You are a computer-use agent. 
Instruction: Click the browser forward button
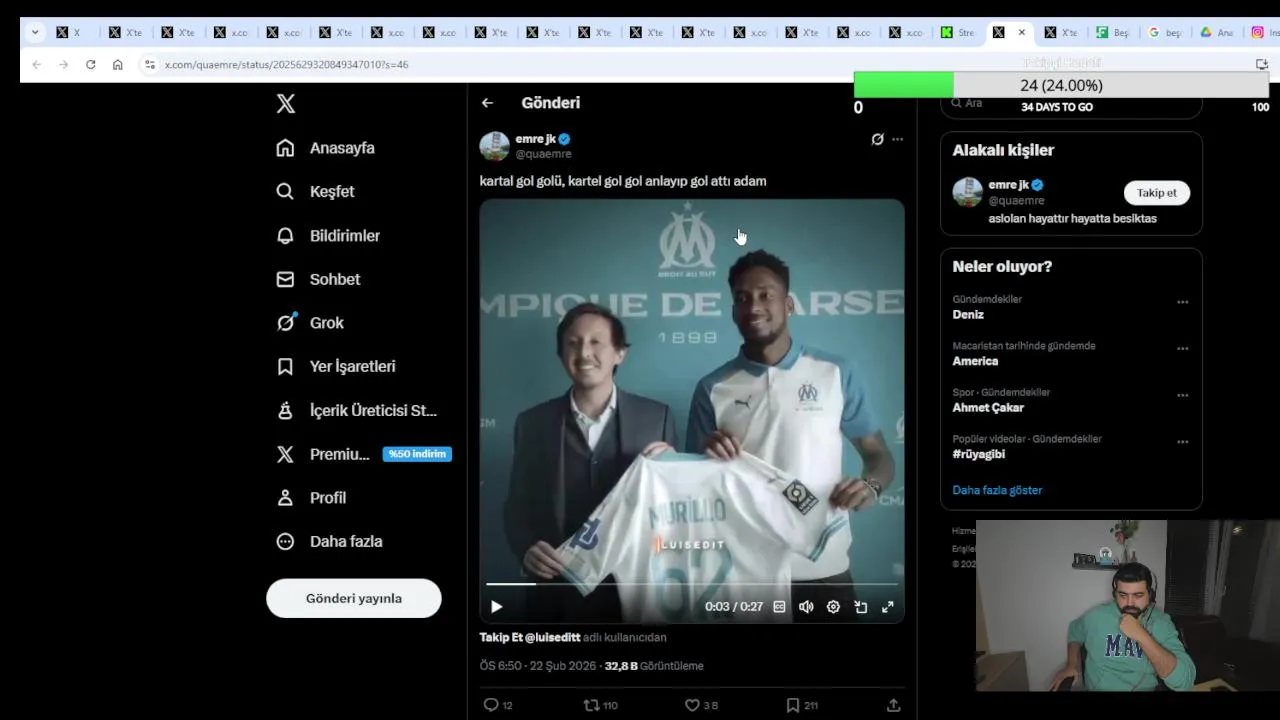[x=63, y=64]
